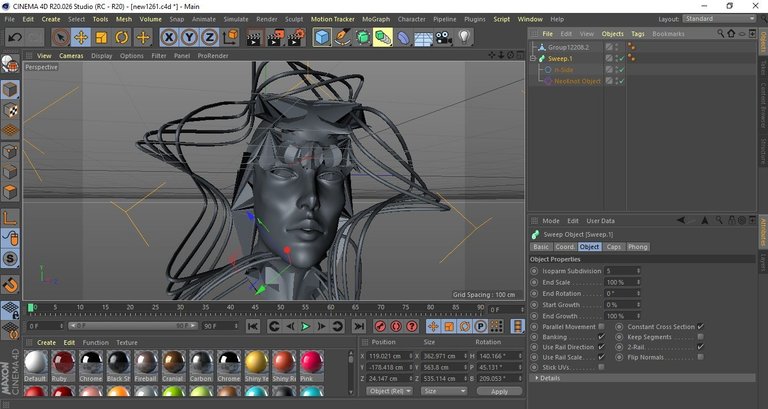
Task: Select the Pink material swatch
Action: (x=312, y=364)
